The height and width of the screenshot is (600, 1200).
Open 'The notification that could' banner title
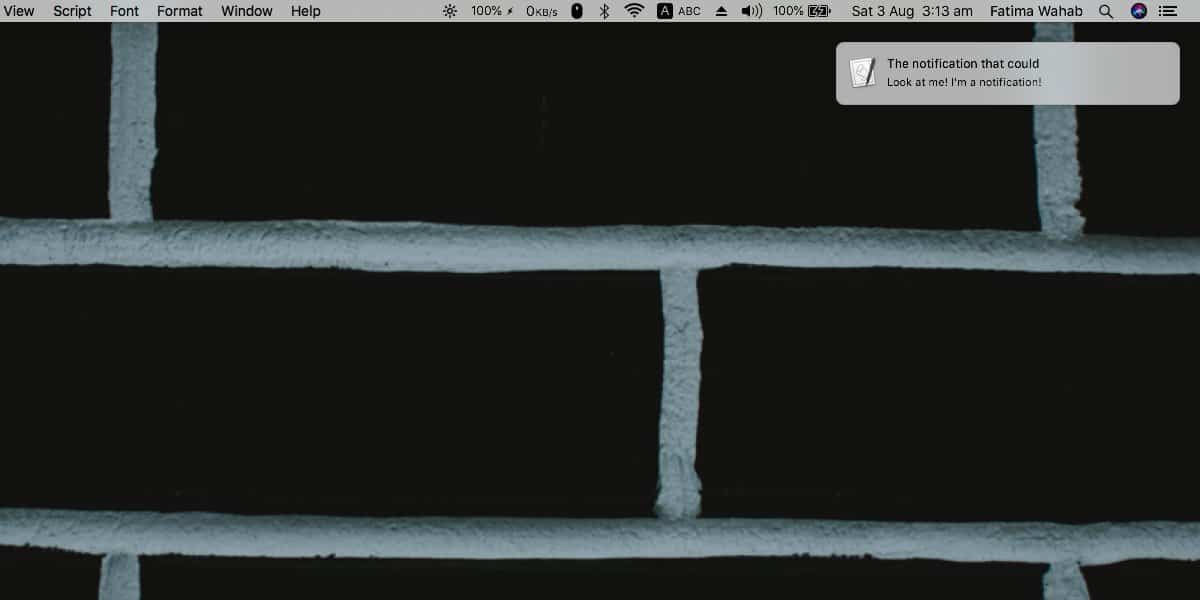pyautogui.click(x=963, y=63)
